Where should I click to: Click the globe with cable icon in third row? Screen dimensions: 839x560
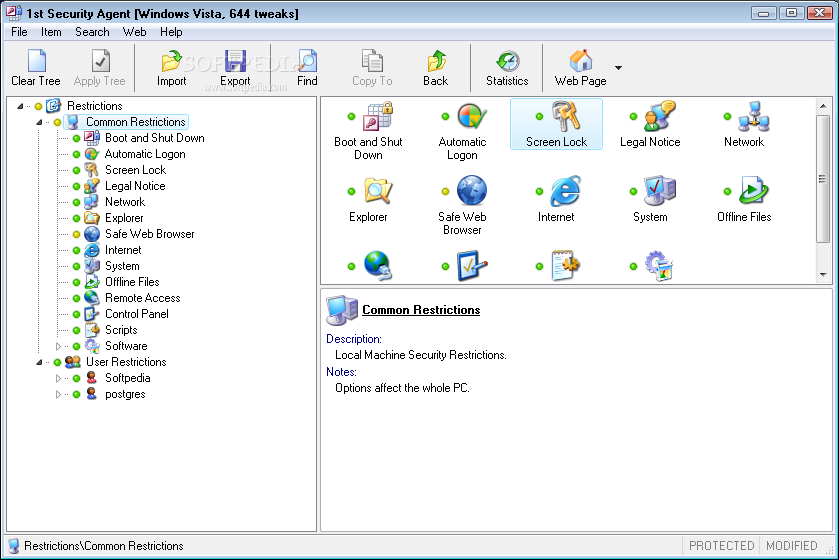[378, 265]
